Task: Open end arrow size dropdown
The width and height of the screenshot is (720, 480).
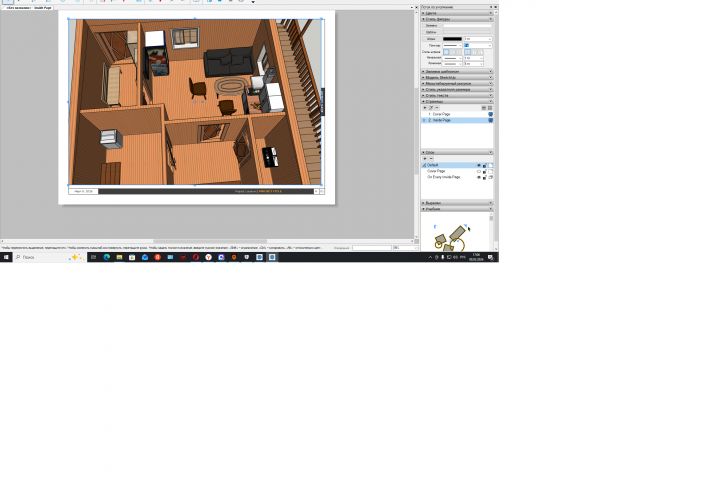Action: point(474,64)
